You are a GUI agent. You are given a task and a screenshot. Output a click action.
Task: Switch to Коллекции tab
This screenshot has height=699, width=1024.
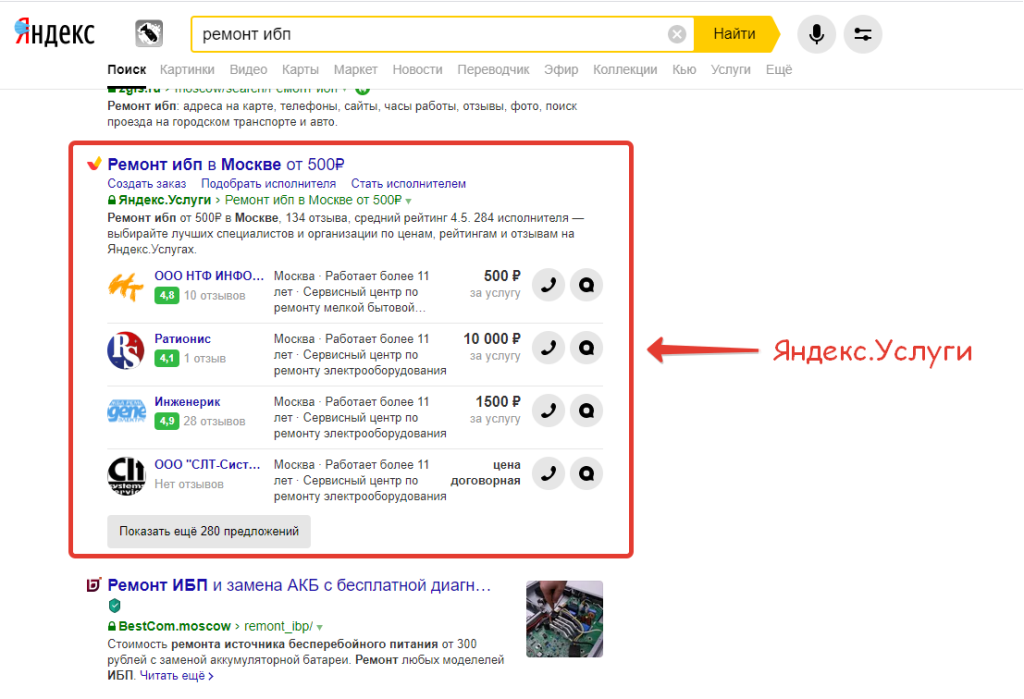(x=625, y=69)
